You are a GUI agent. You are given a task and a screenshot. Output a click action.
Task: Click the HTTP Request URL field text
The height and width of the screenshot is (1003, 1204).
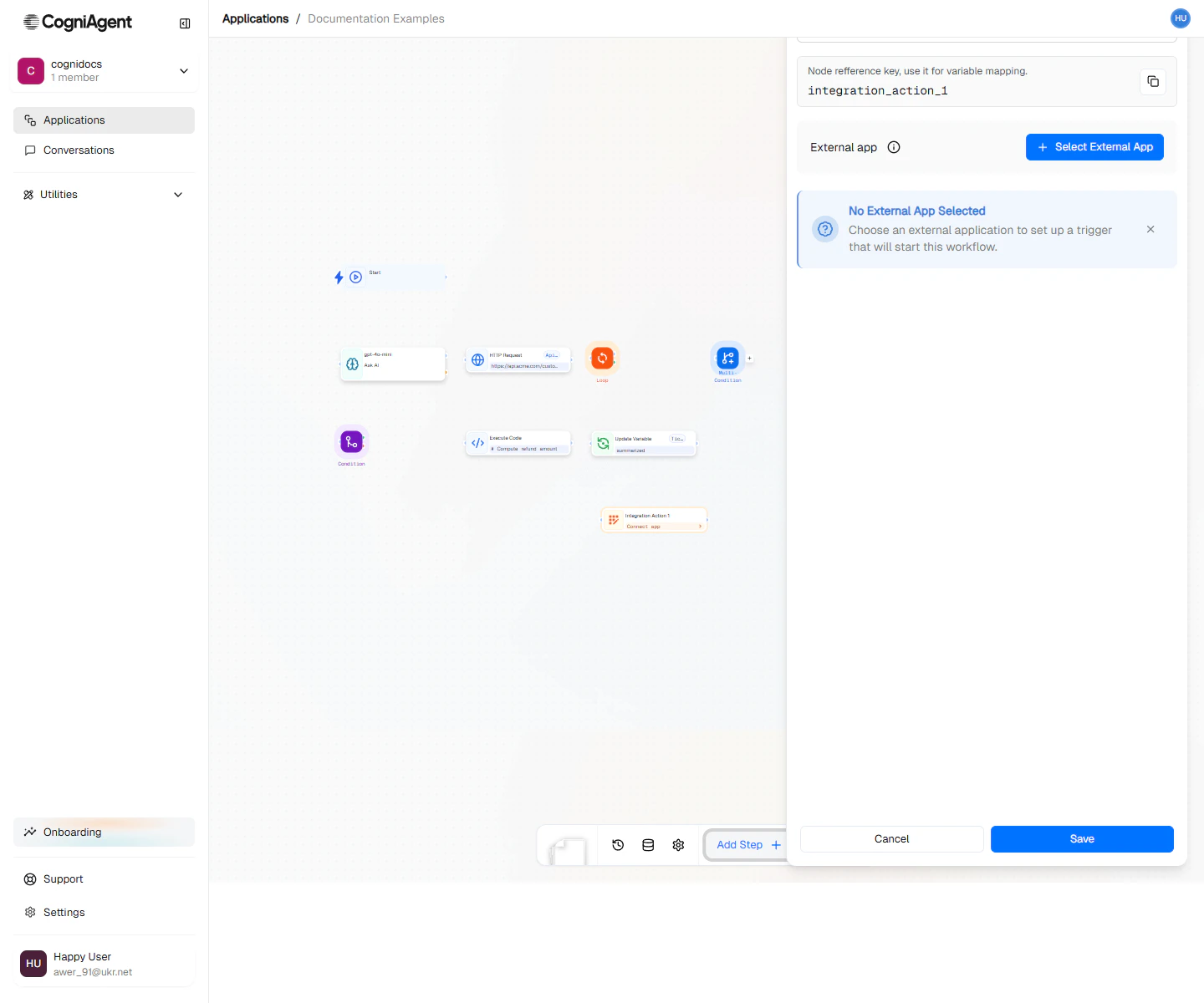[x=524, y=366]
